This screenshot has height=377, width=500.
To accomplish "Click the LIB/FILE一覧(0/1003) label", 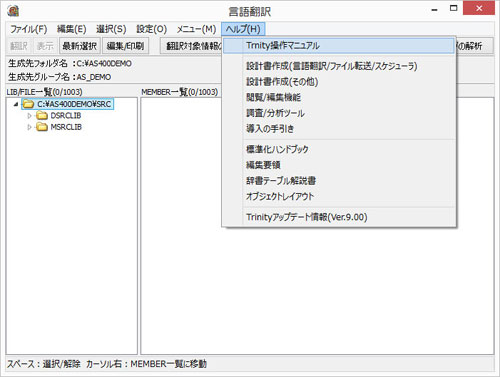I will [x=44, y=92].
